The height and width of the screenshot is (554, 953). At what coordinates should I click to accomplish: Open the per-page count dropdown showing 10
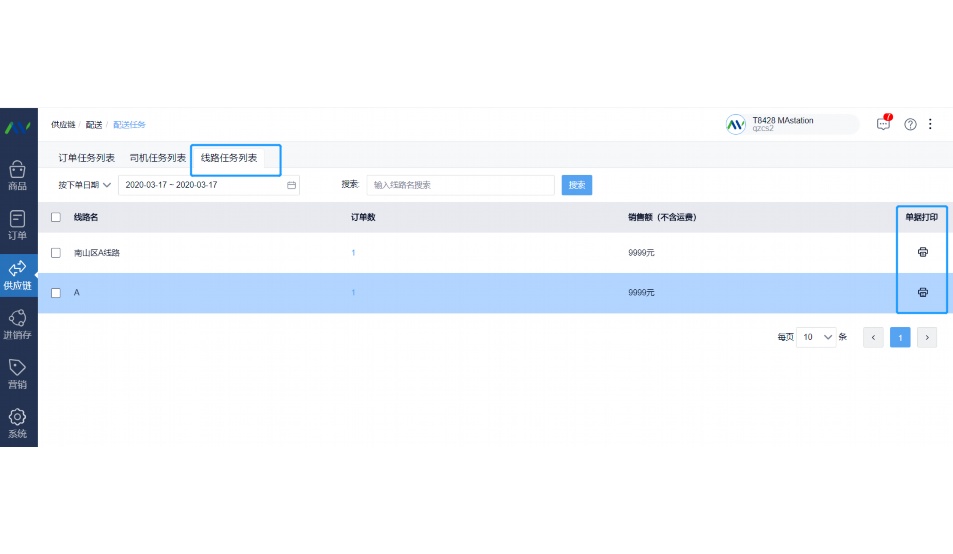pyautogui.click(x=816, y=337)
